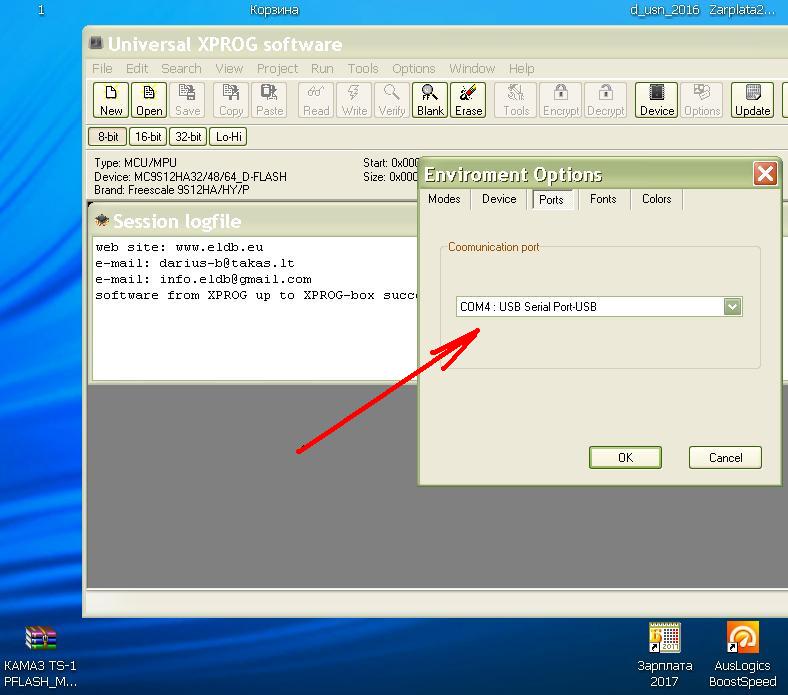
Task: Enable the 32-bit view mode
Action: pyautogui.click(x=188, y=137)
